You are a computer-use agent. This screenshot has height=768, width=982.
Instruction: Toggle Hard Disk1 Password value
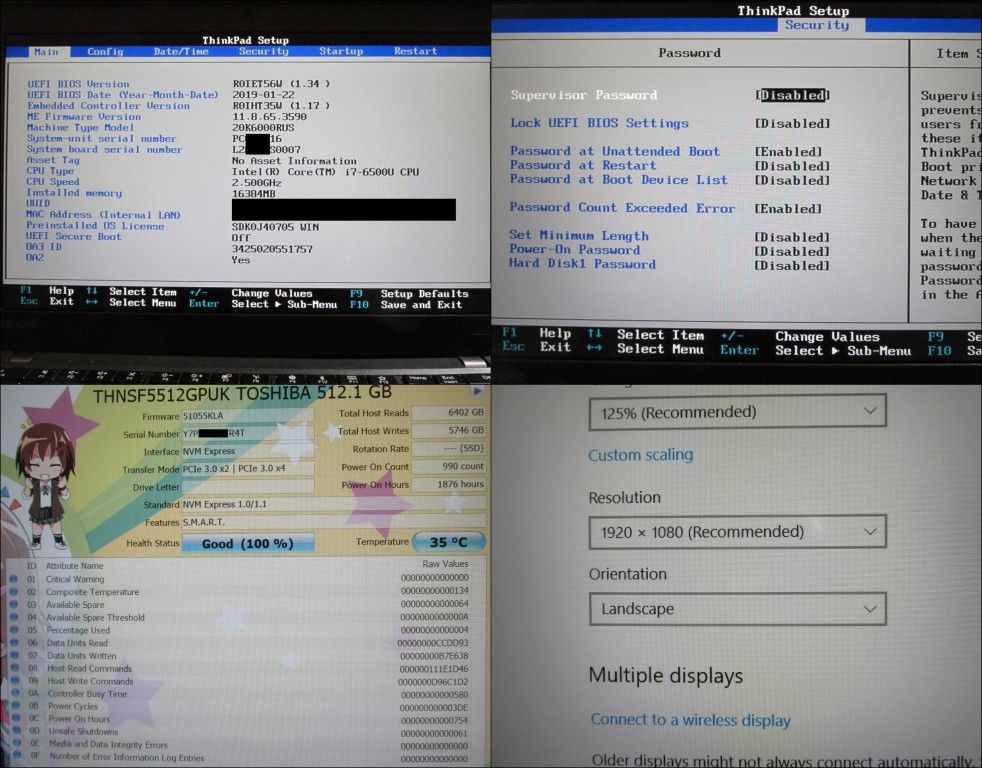pyautogui.click(x=792, y=266)
